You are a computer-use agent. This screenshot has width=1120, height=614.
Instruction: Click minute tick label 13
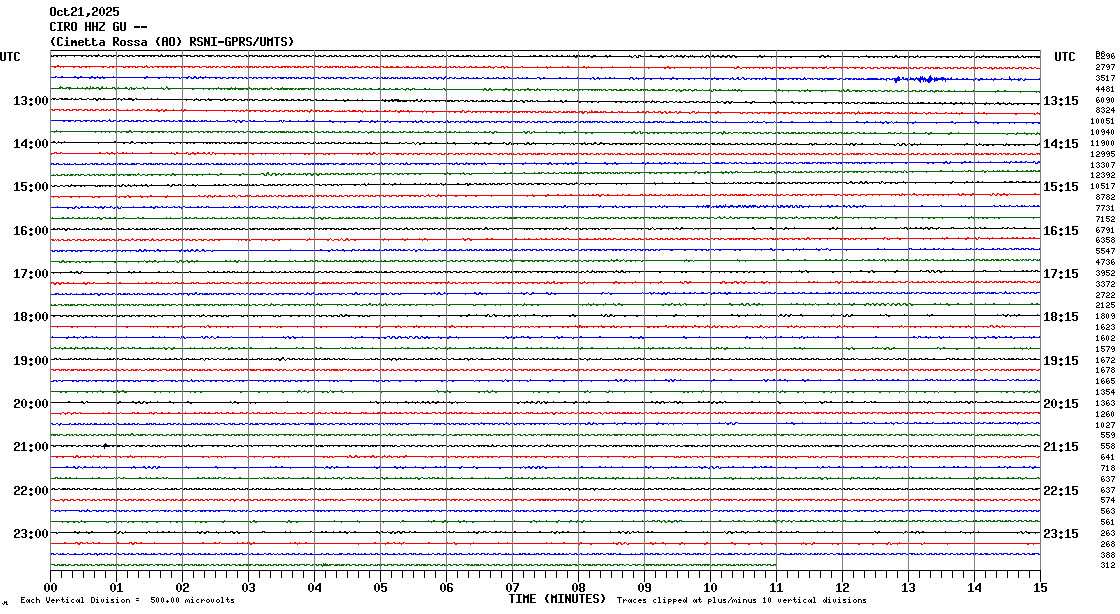coord(909,588)
